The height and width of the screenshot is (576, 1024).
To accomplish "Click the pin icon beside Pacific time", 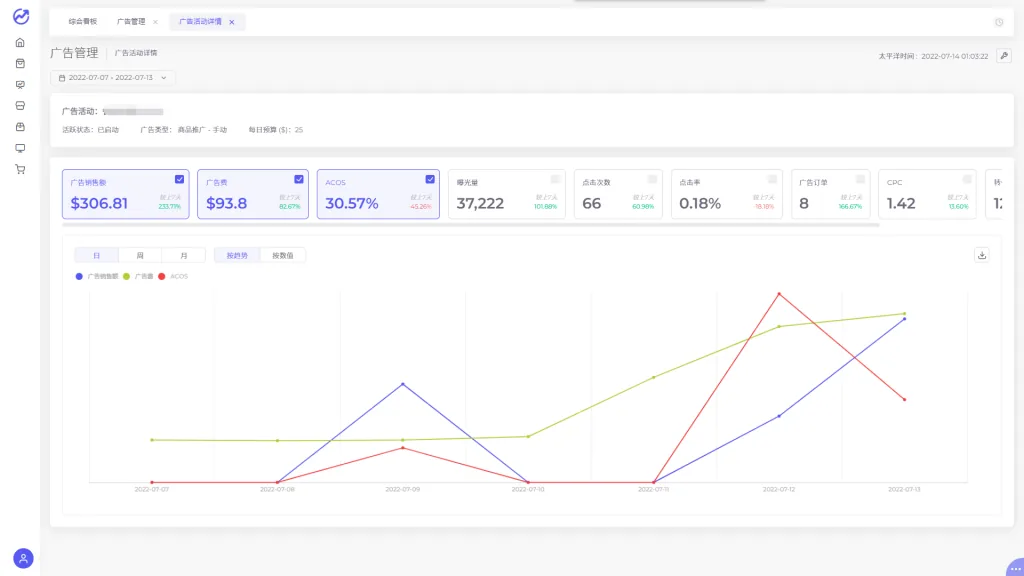I will [1004, 56].
